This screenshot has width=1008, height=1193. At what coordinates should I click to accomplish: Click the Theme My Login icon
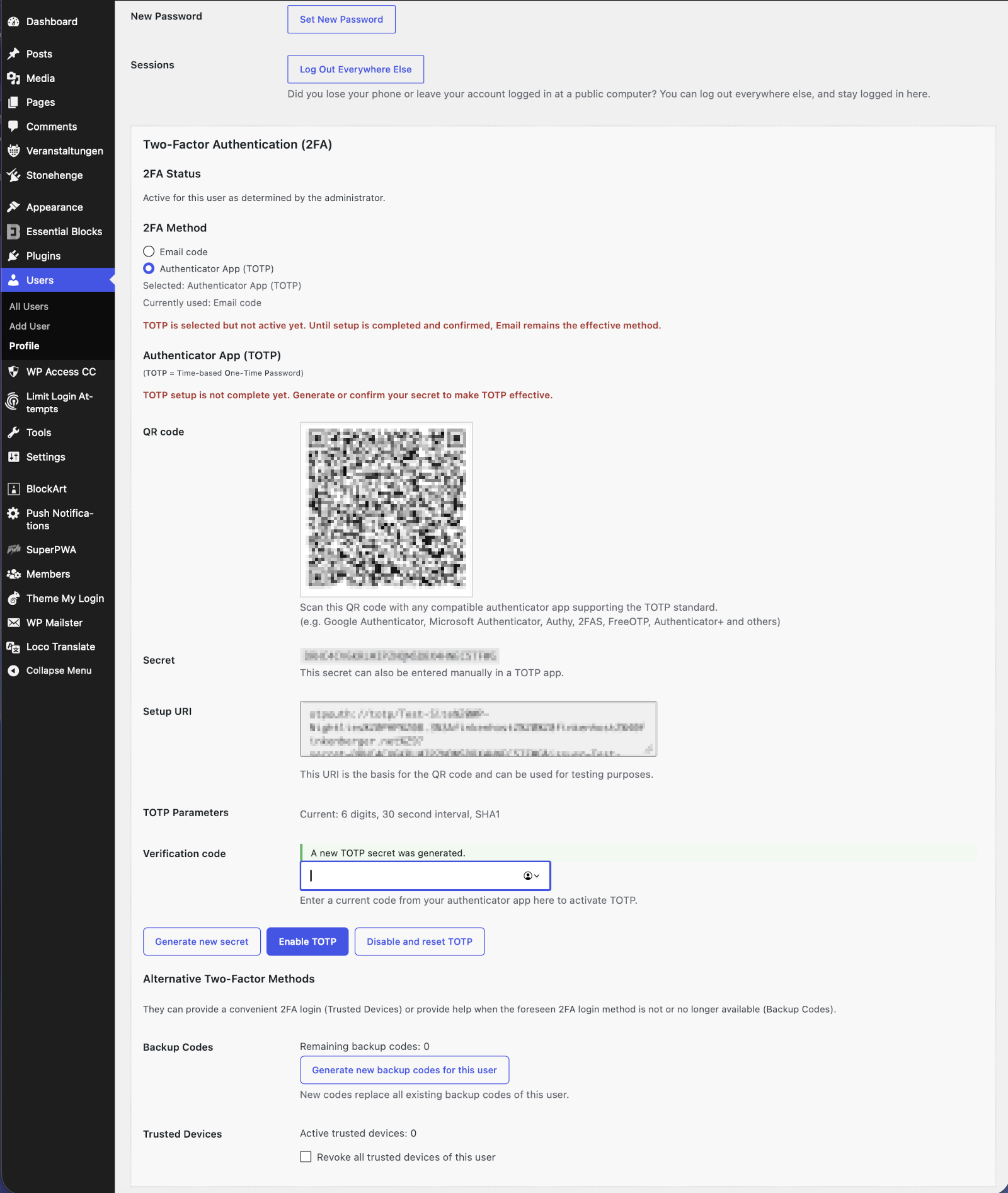point(14,598)
